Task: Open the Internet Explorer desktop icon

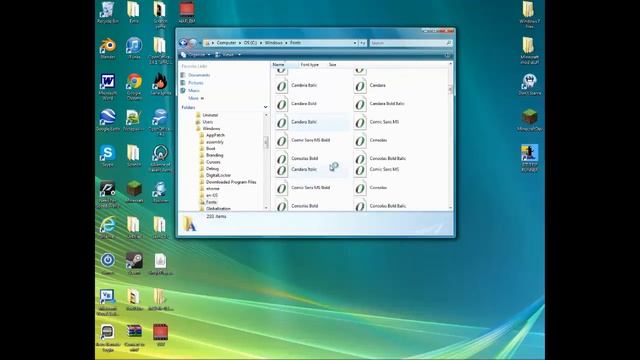Action: click(x=108, y=228)
